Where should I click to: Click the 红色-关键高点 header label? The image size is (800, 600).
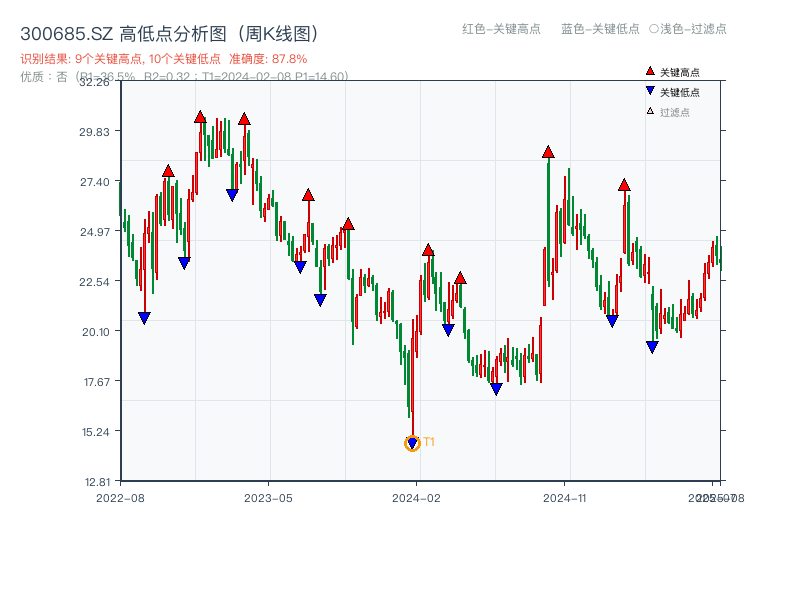(x=501, y=29)
